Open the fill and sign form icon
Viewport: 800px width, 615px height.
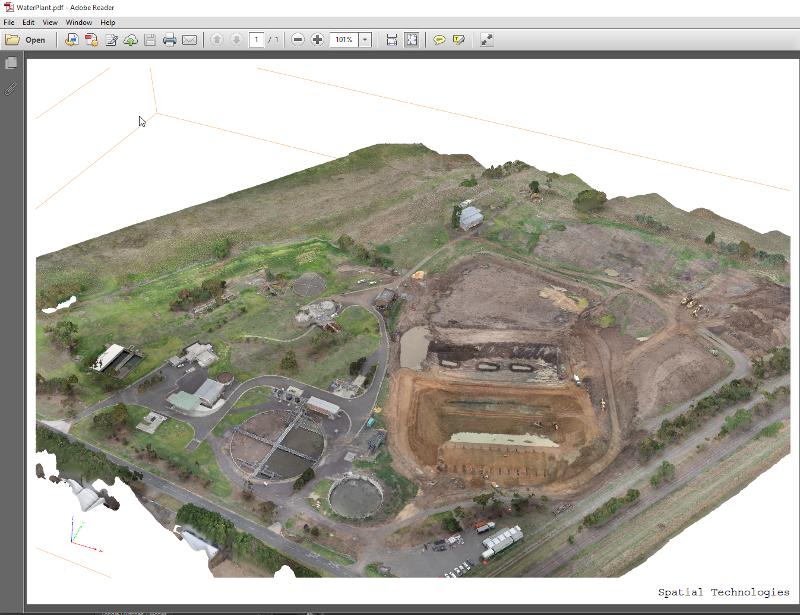(110, 40)
